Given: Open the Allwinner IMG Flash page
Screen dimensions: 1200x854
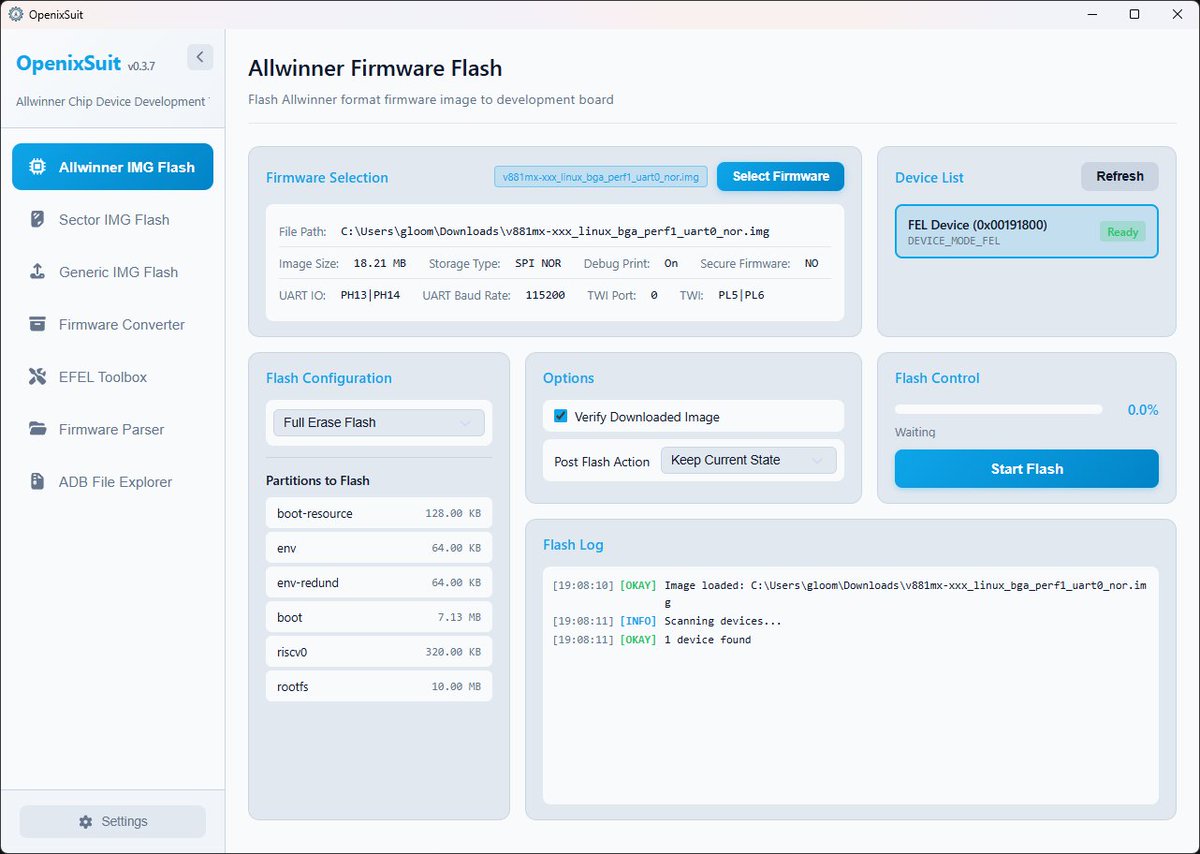Looking at the screenshot, I should coord(112,167).
